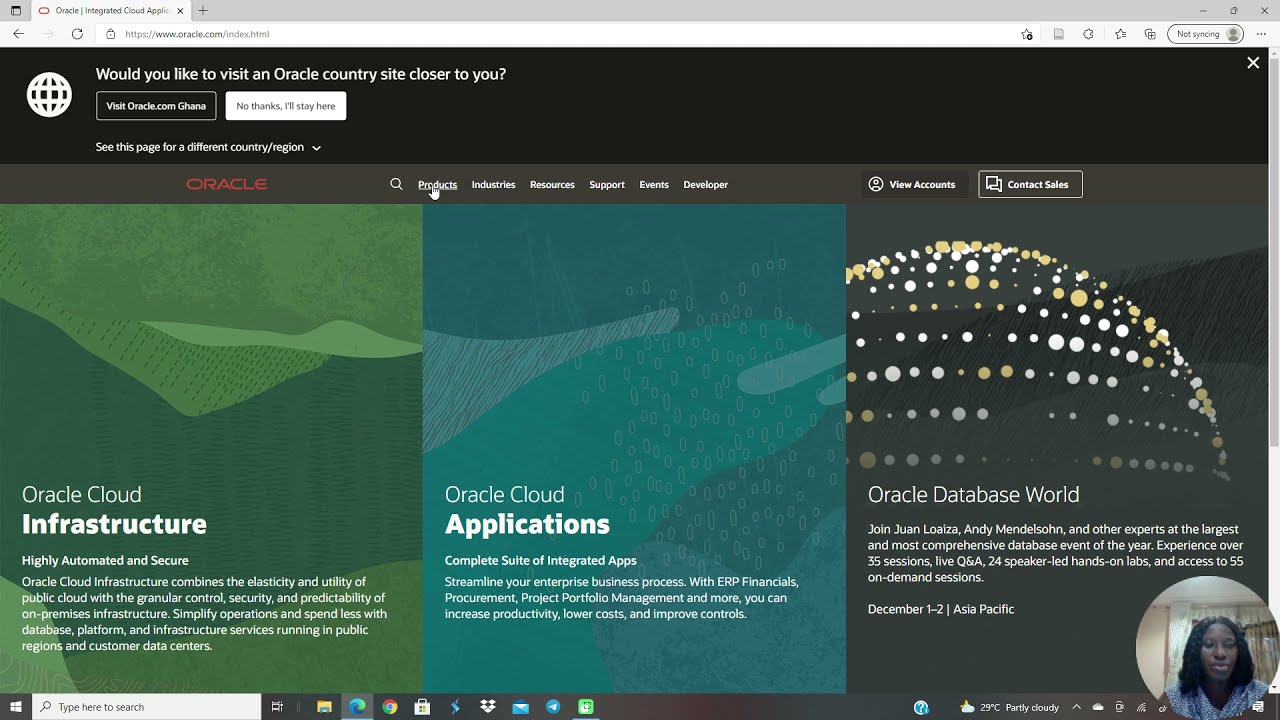Screen dimensions: 1280x720
Task: Open Task View in the taskbar
Action: click(x=278, y=707)
